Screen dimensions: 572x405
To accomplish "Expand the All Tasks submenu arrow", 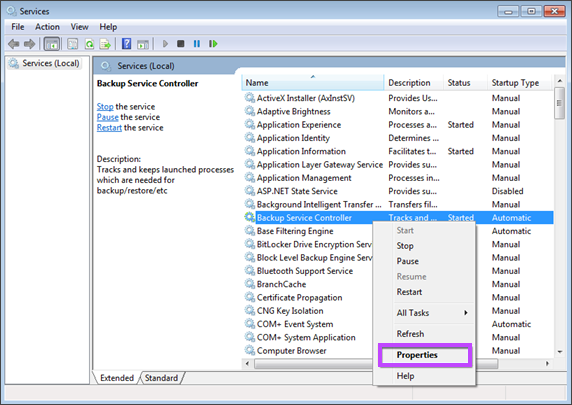I will click(466, 313).
